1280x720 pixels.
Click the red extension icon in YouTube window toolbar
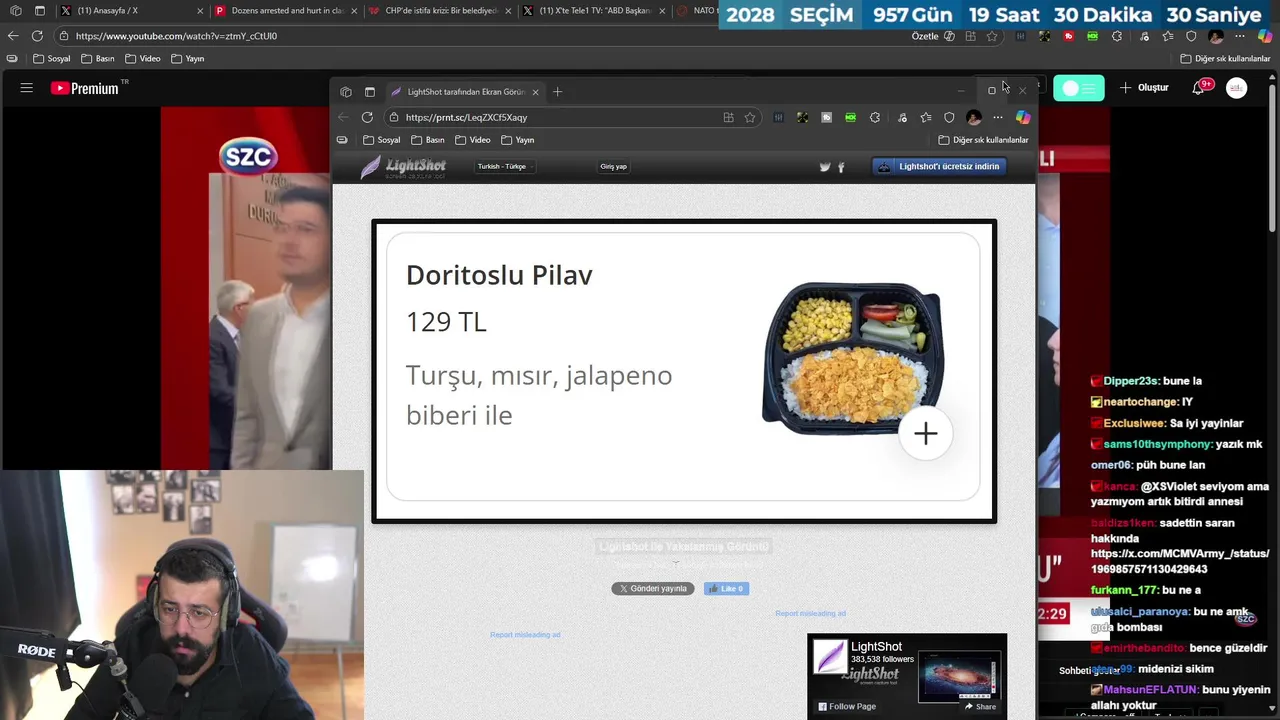pyautogui.click(x=1068, y=36)
